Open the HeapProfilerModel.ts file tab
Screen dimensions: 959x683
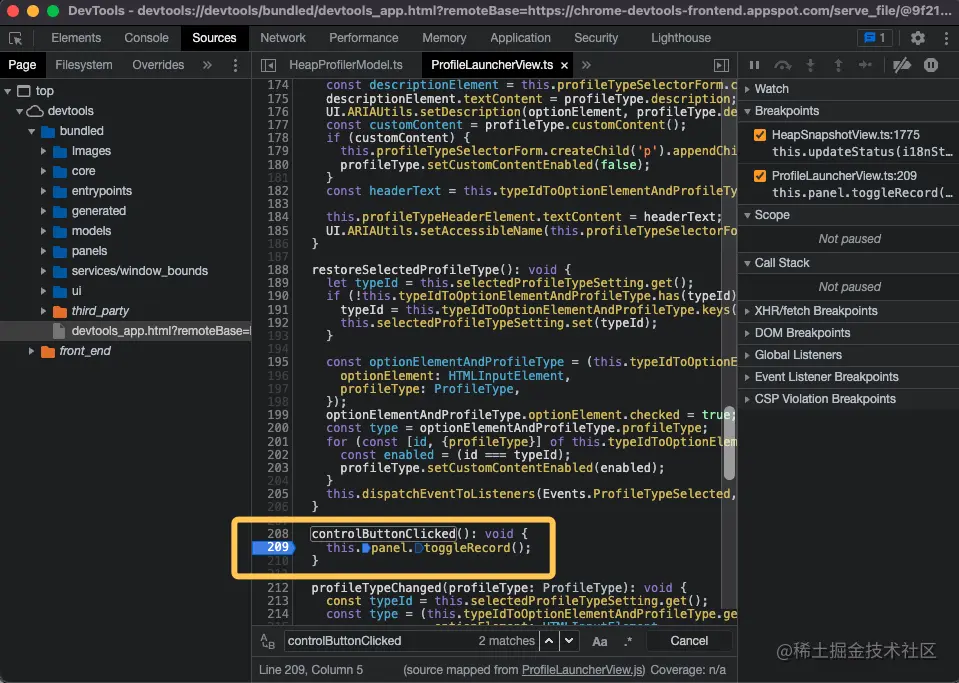point(346,65)
